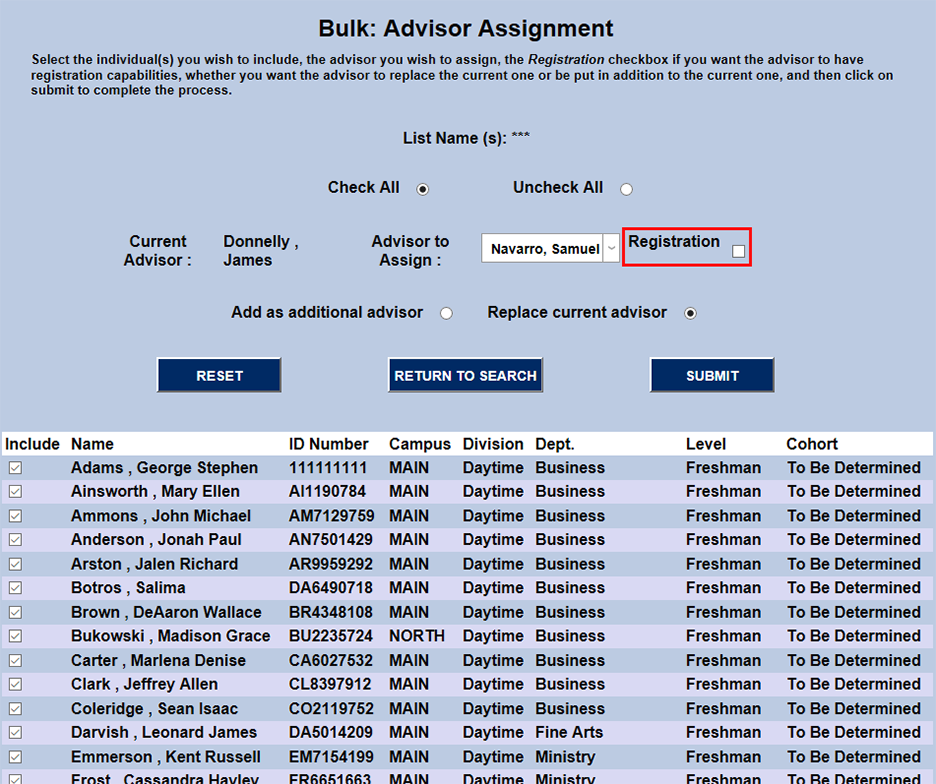The image size is (936, 784).
Task: Uncheck Include for Botros, Salima
Action: (14, 588)
